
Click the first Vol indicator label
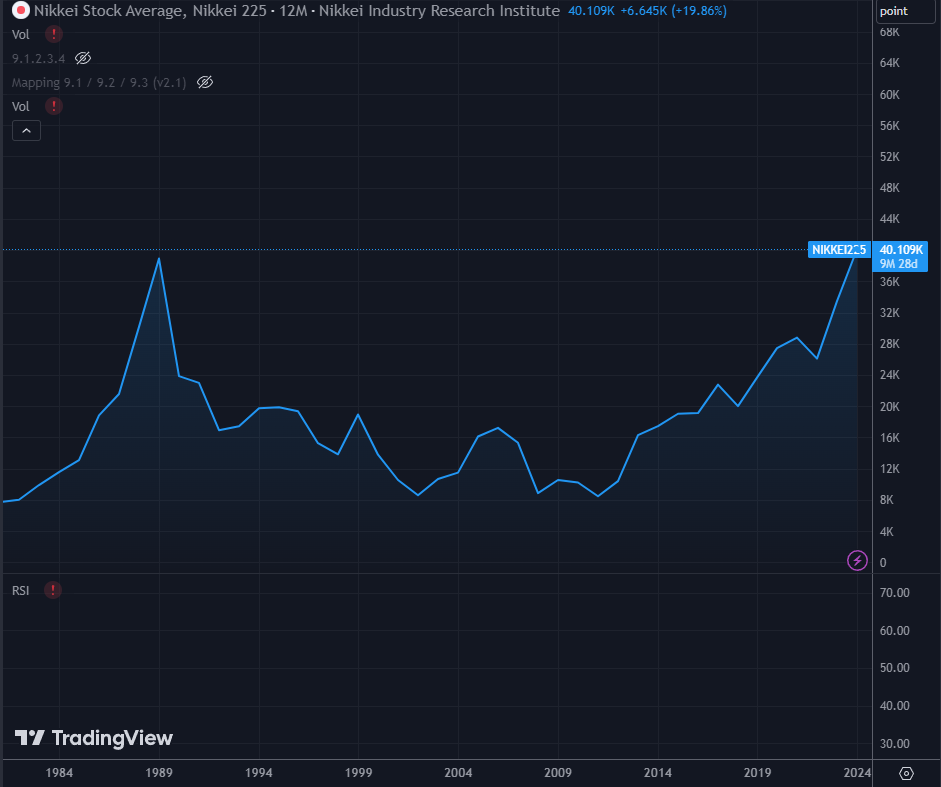20,35
